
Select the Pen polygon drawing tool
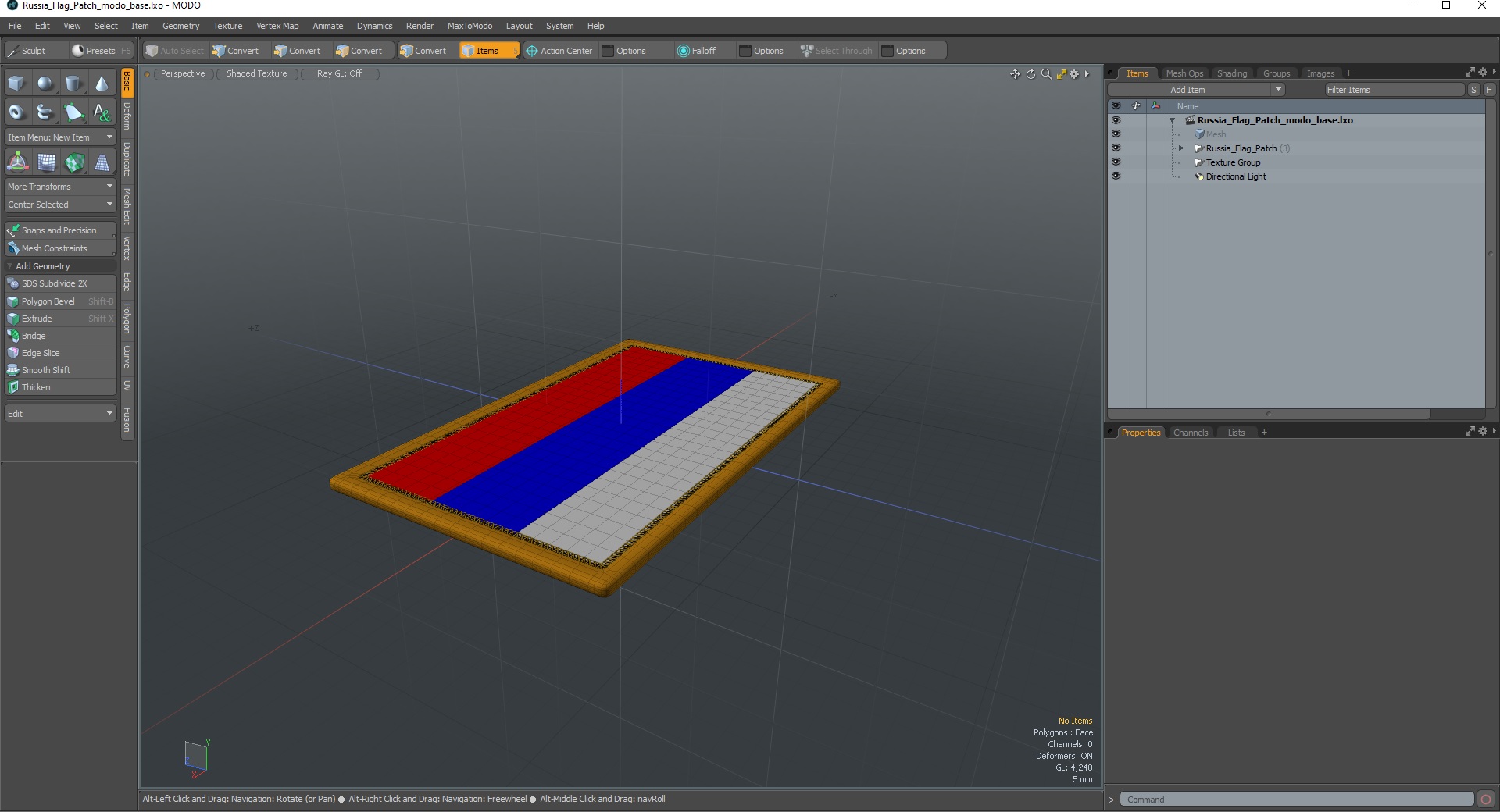73,112
